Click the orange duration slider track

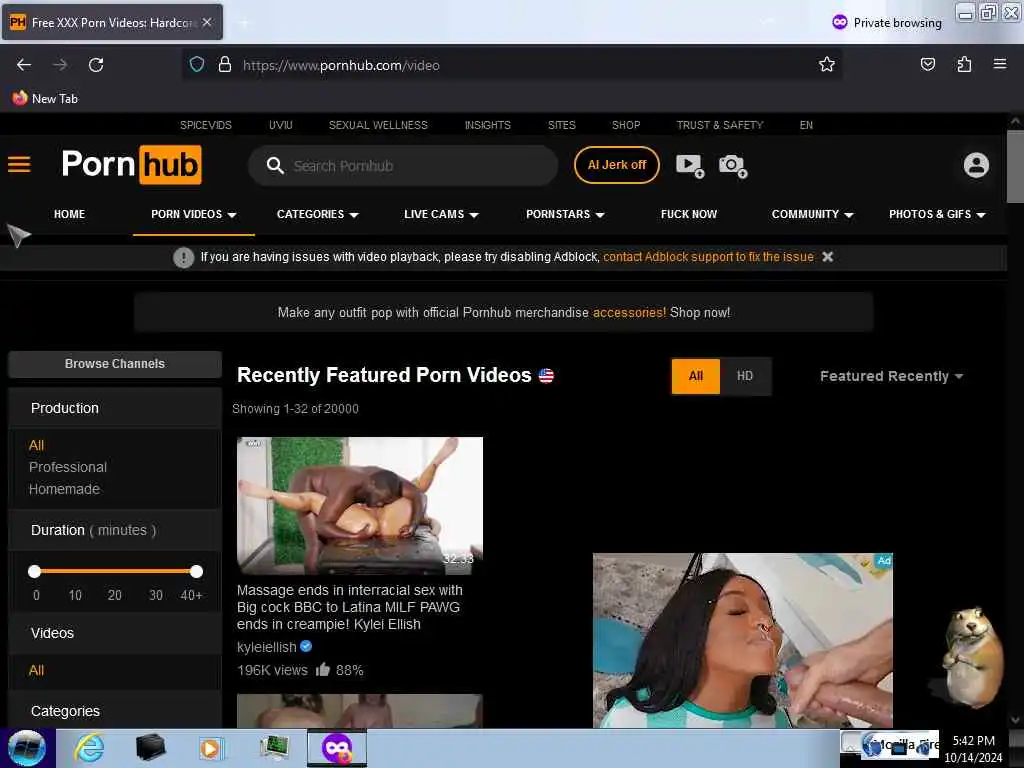[116, 571]
